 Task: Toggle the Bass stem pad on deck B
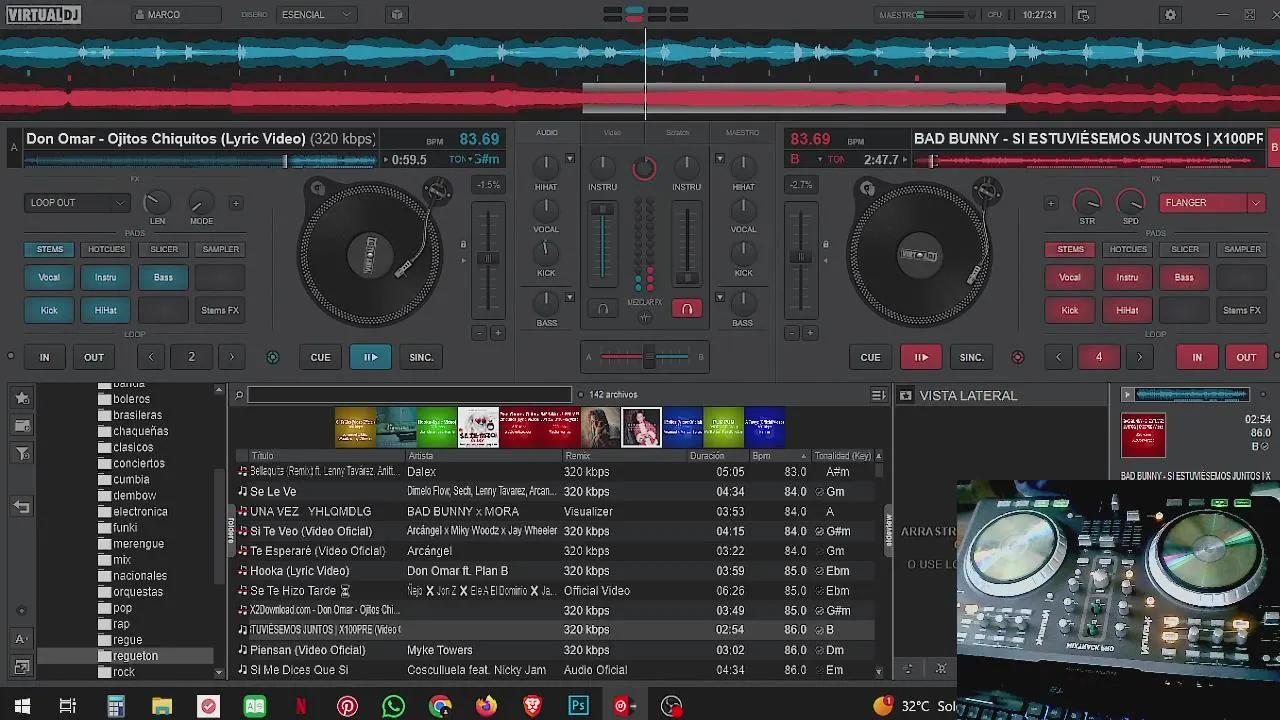click(x=1184, y=278)
